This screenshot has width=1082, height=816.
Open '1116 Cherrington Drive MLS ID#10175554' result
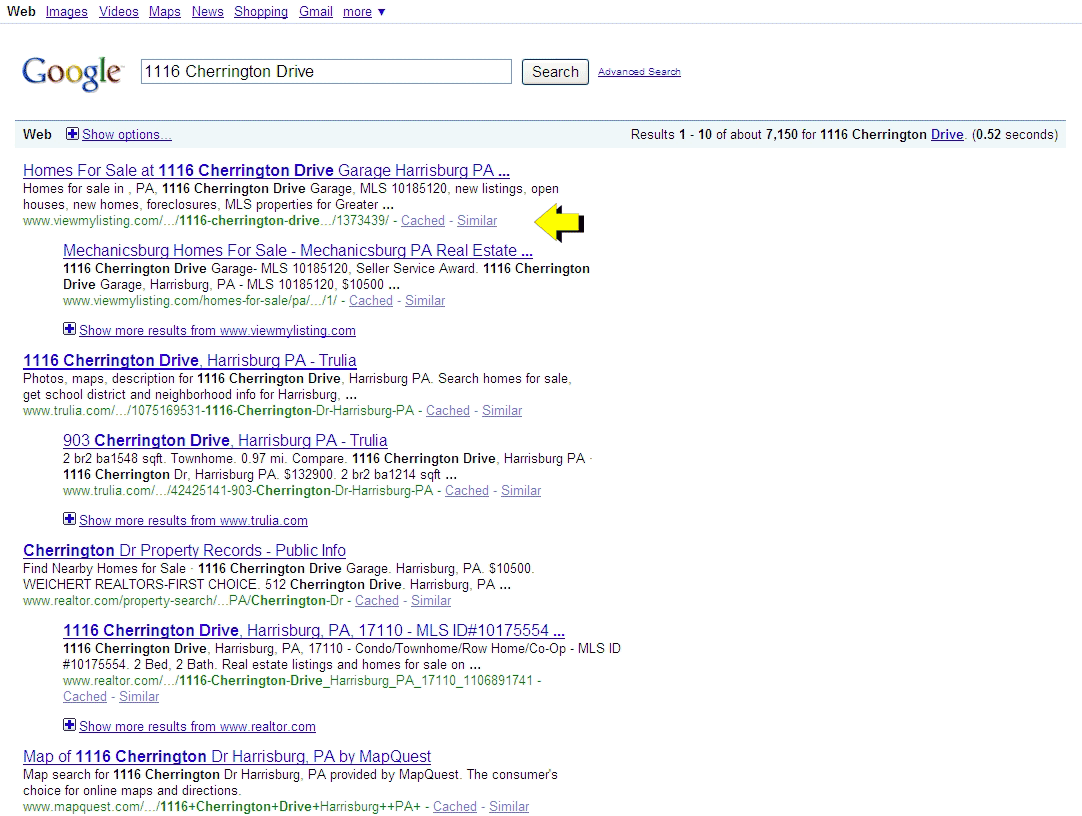click(x=314, y=630)
